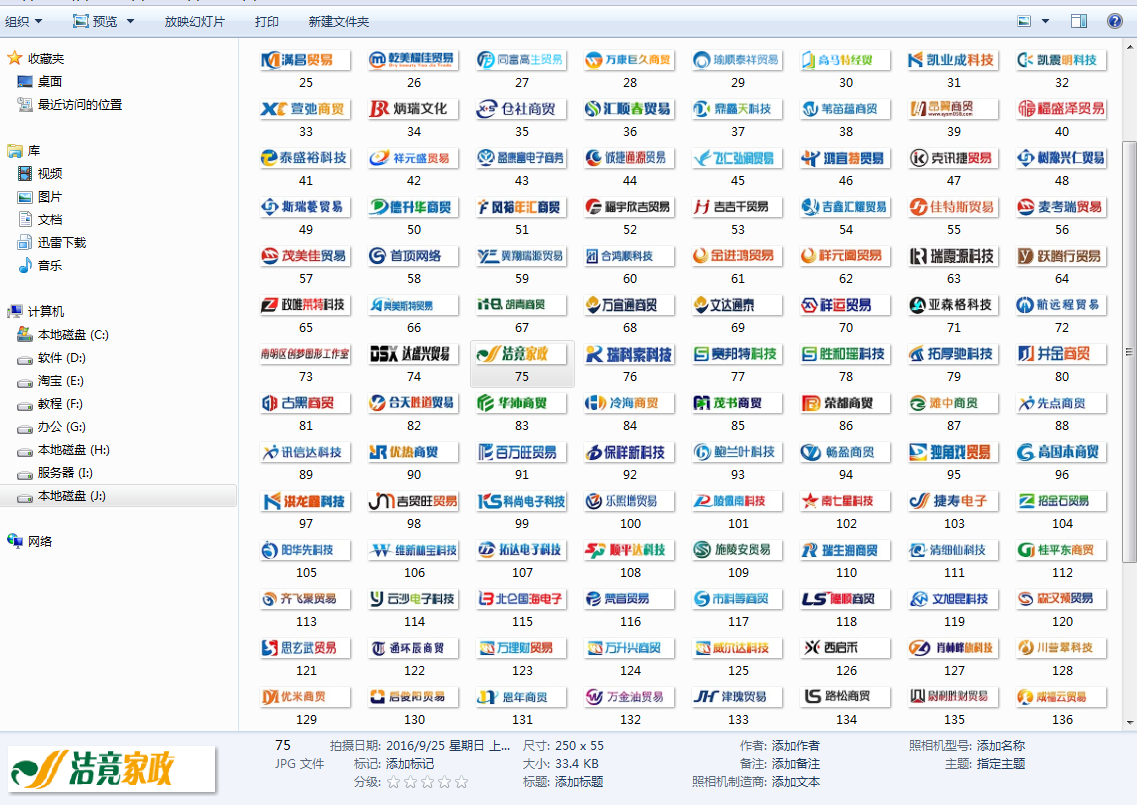The height and width of the screenshot is (805, 1137).
Task: Expand the 预览 dropdown arrow
Action: (131, 22)
